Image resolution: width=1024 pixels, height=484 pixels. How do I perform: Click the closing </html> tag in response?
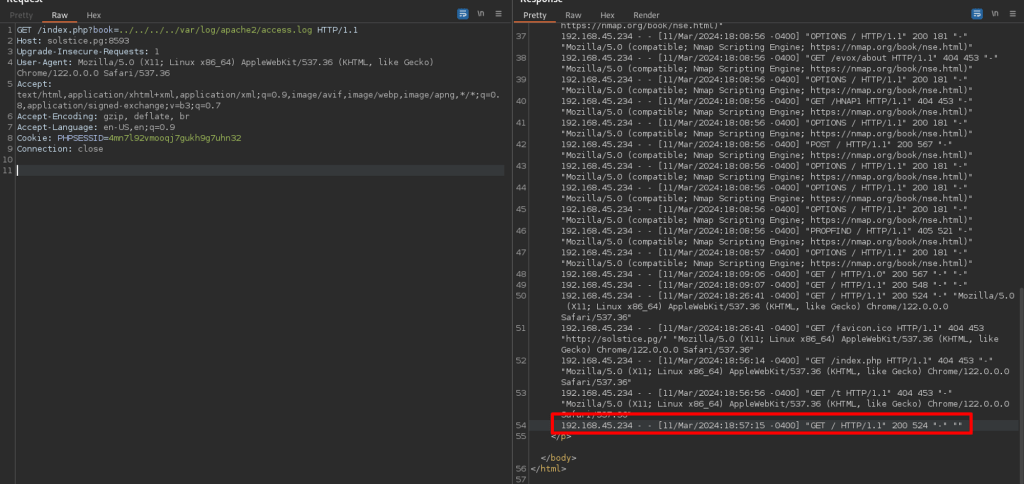click(x=548, y=468)
